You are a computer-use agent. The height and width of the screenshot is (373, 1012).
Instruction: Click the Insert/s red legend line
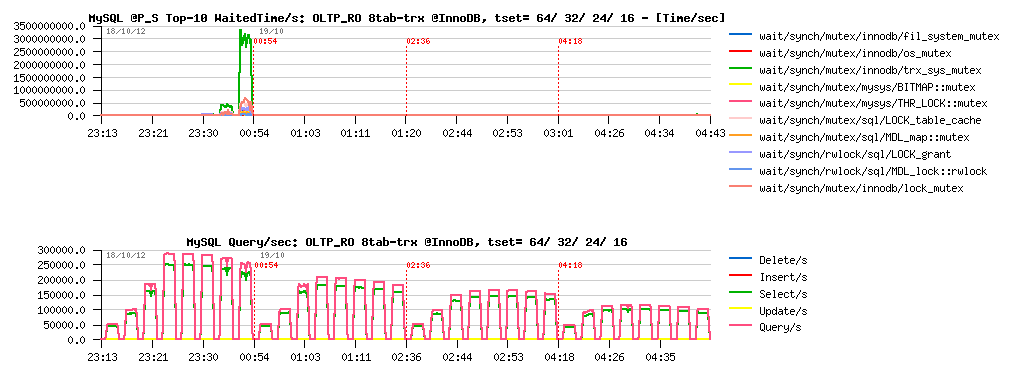[x=740, y=276]
